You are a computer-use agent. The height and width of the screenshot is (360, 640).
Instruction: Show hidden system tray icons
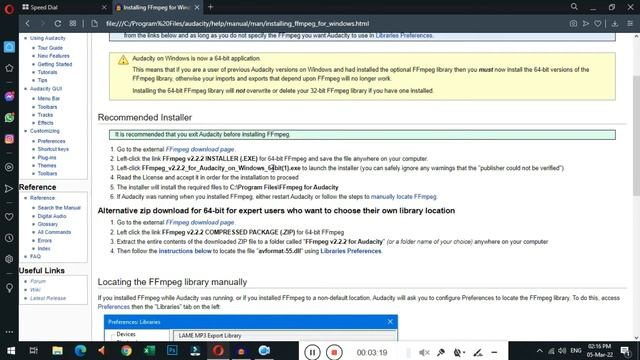click(540, 351)
